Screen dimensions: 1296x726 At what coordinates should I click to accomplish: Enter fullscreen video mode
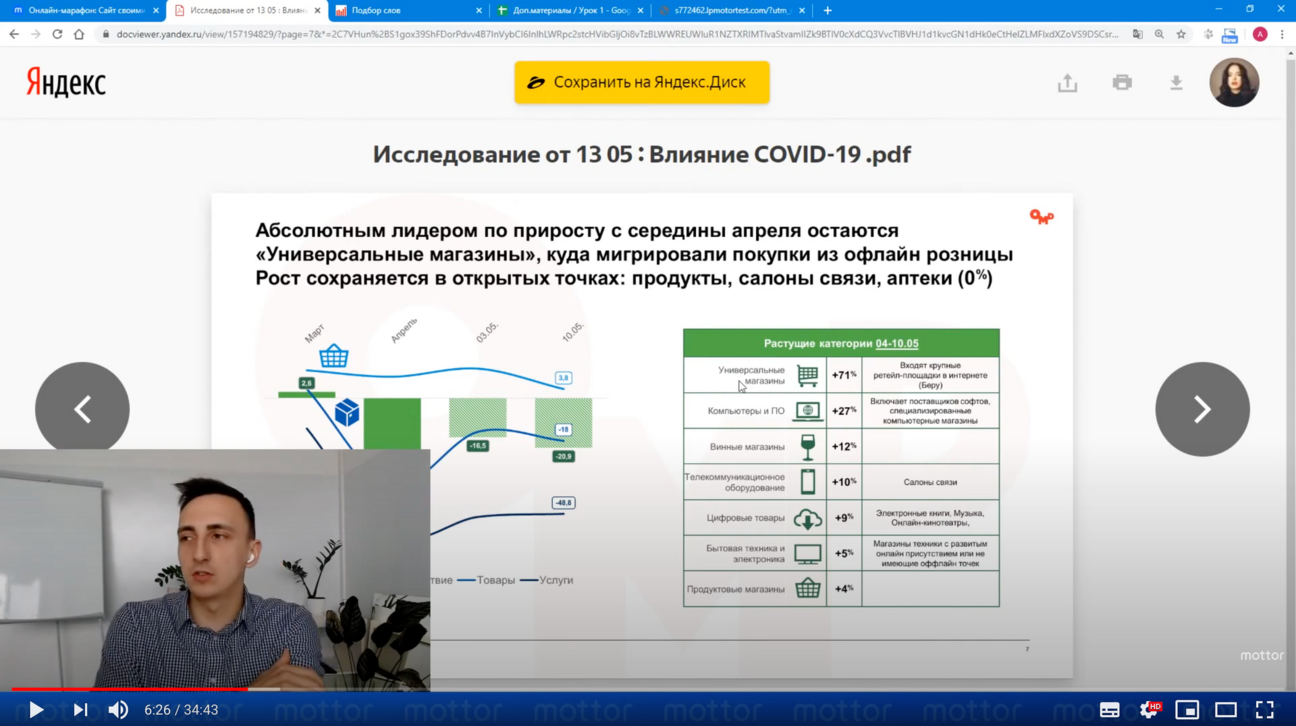(x=1265, y=710)
